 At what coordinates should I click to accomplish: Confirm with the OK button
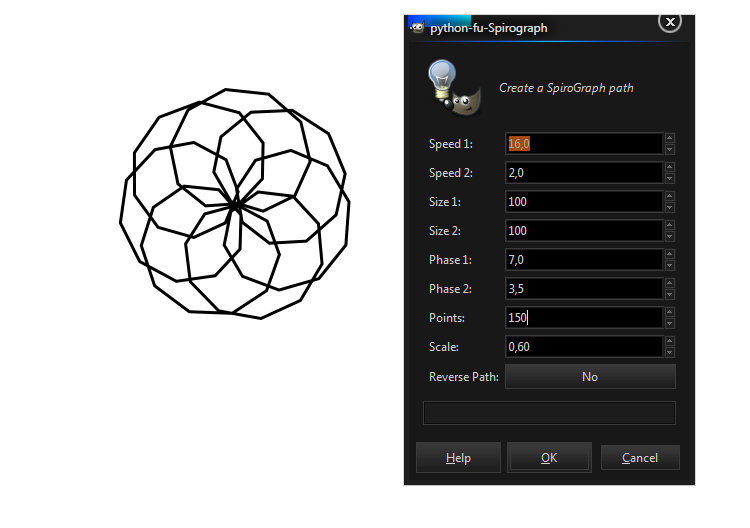[549, 458]
